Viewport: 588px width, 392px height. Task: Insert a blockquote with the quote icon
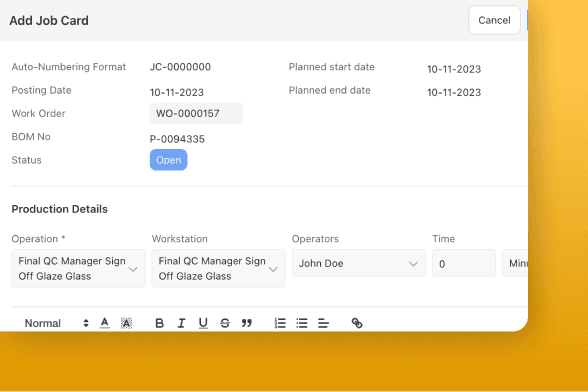(246, 323)
